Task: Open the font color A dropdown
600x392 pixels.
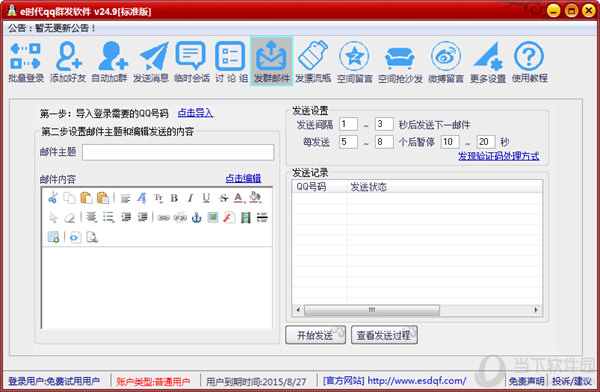Action: pyautogui.click(x=239, y=198)
